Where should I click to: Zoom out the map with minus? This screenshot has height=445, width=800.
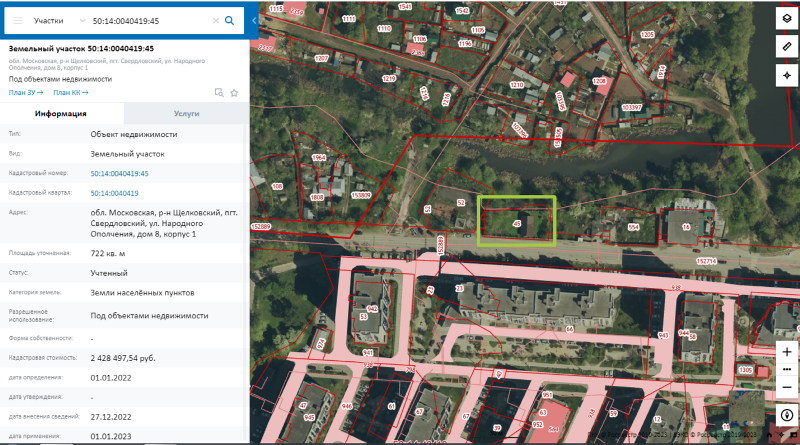click(x=787, y=387)
